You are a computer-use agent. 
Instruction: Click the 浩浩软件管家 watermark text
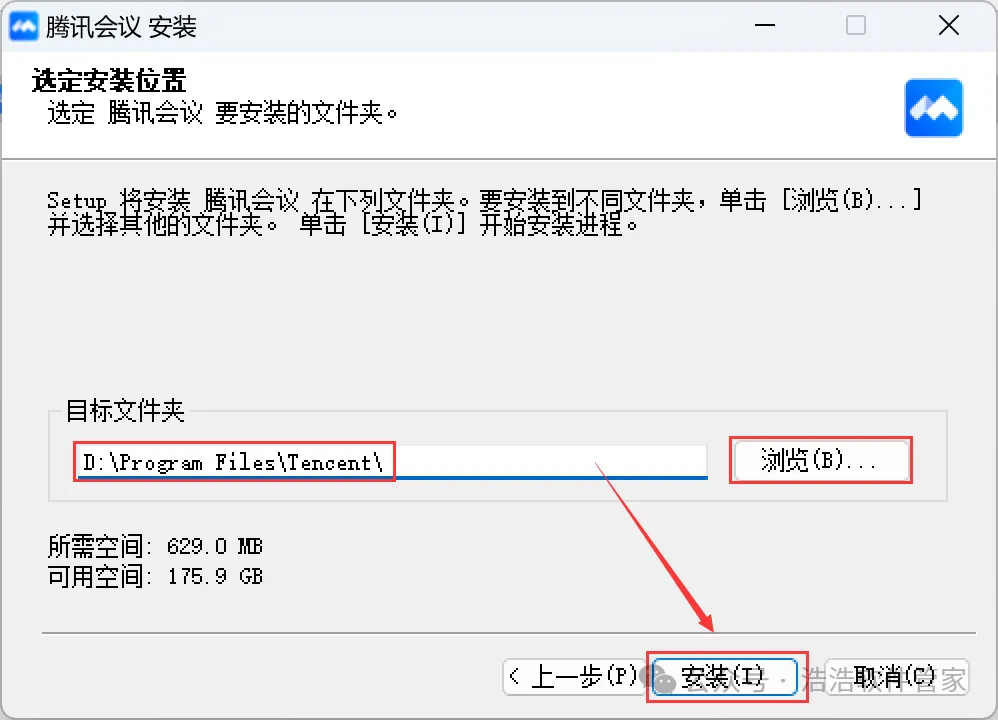(884, 679)
